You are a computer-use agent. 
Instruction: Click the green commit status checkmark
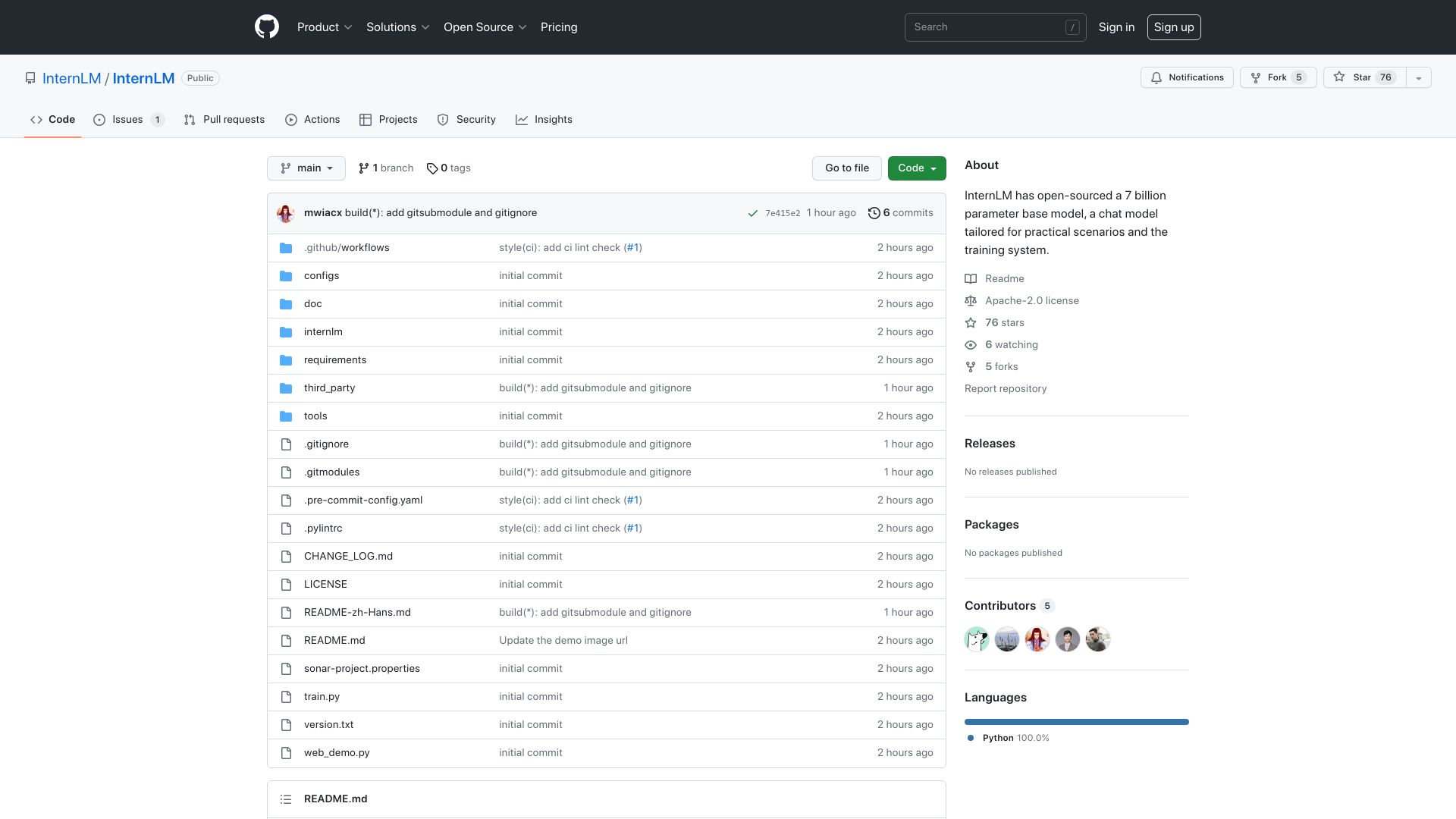753,214
